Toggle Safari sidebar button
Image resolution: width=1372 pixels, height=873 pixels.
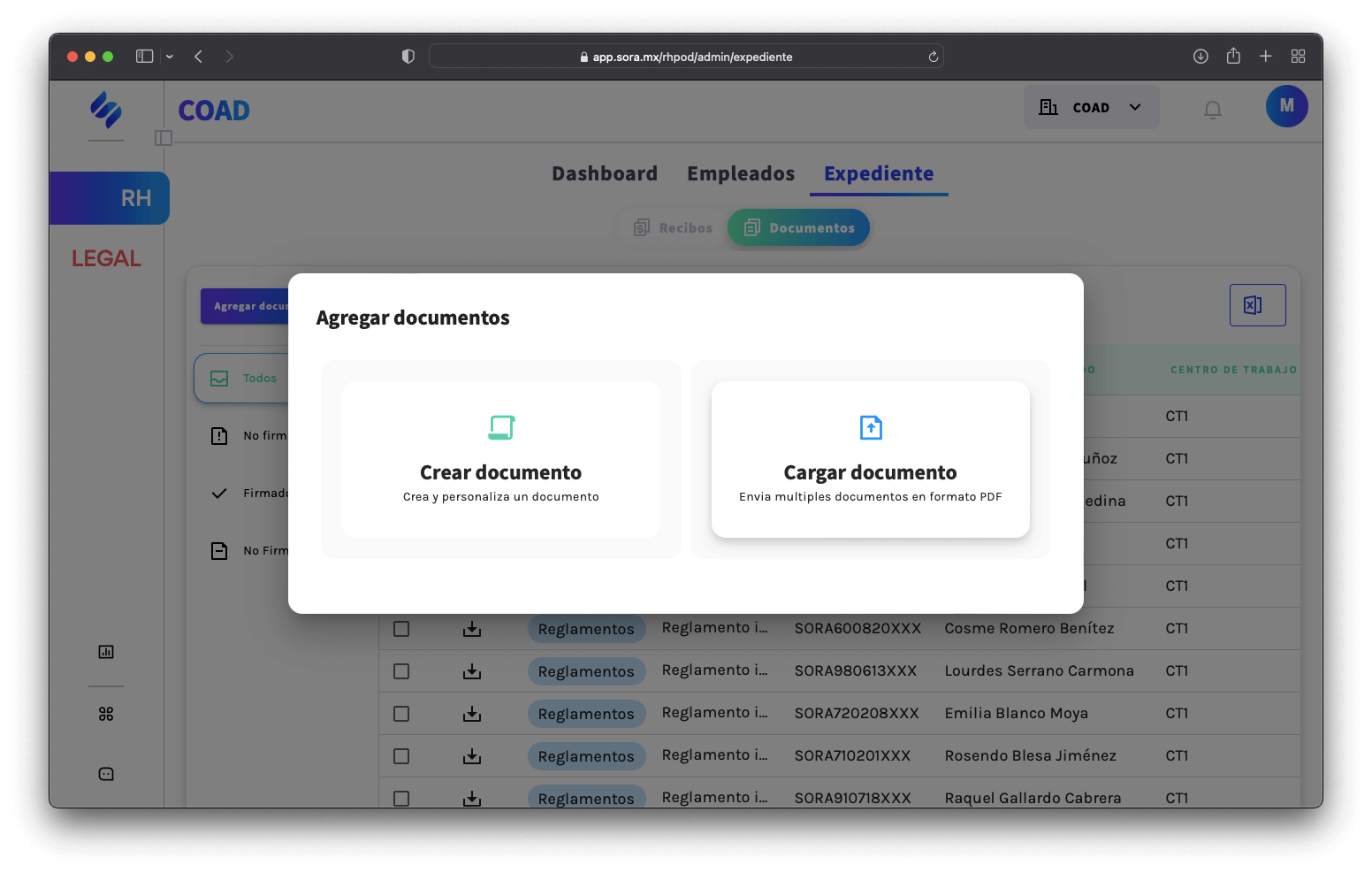[144, 57]
